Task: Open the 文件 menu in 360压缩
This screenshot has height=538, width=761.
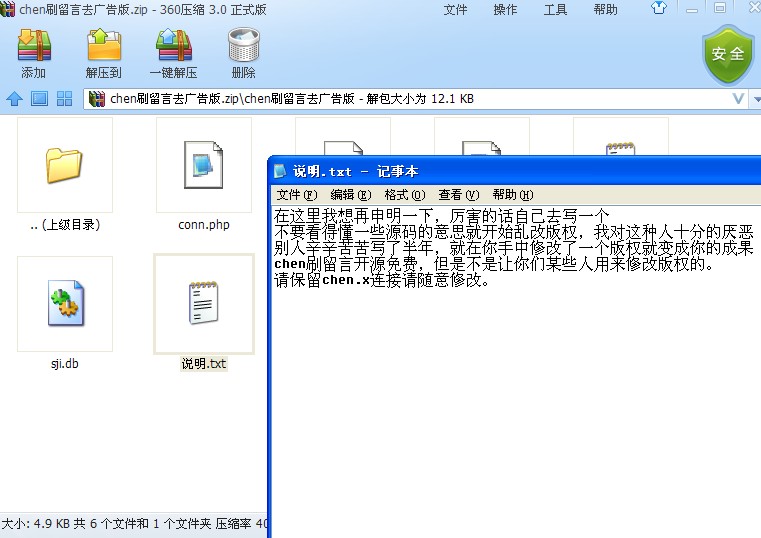Action: coord(455,10)
